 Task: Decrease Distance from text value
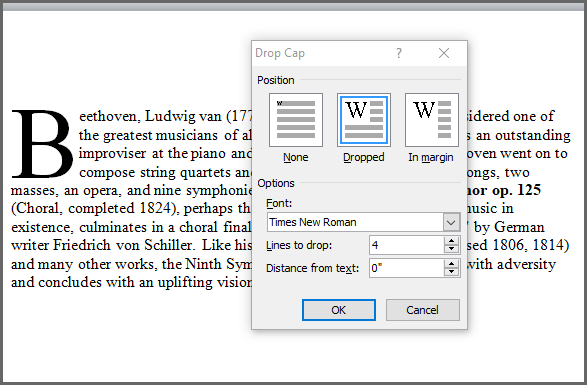click(x=451, y=272)
